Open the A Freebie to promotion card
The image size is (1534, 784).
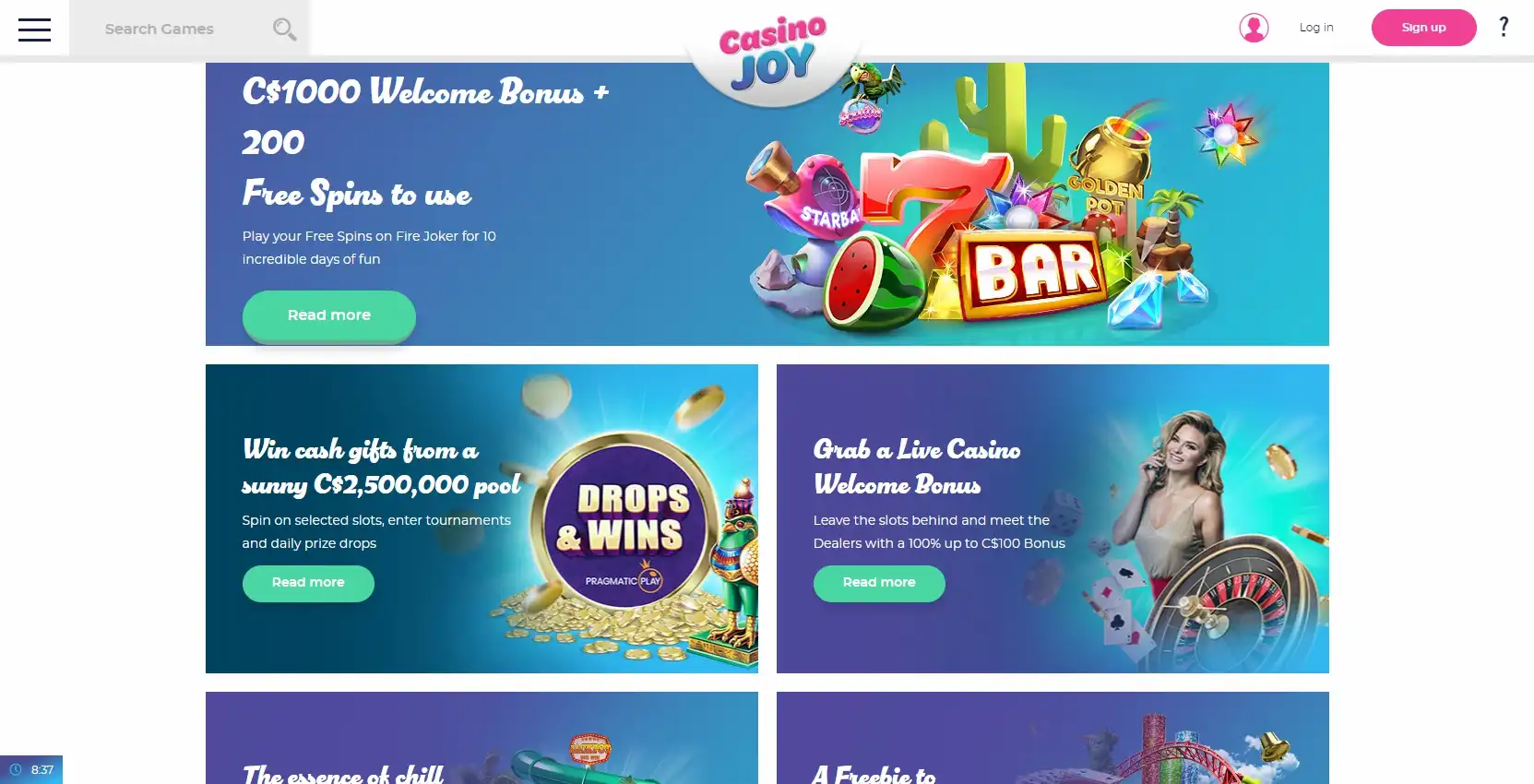click(x=1052, y=738)
